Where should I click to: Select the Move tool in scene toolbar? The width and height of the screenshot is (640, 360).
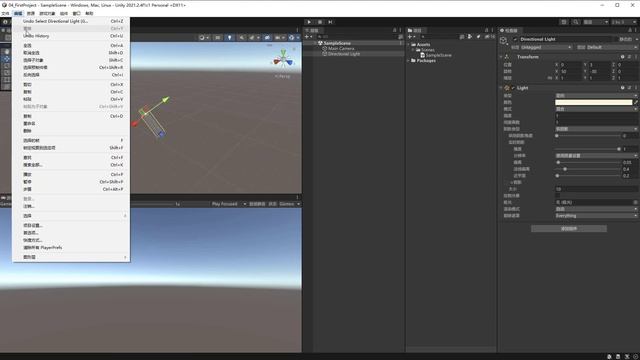tap(7, 59)
